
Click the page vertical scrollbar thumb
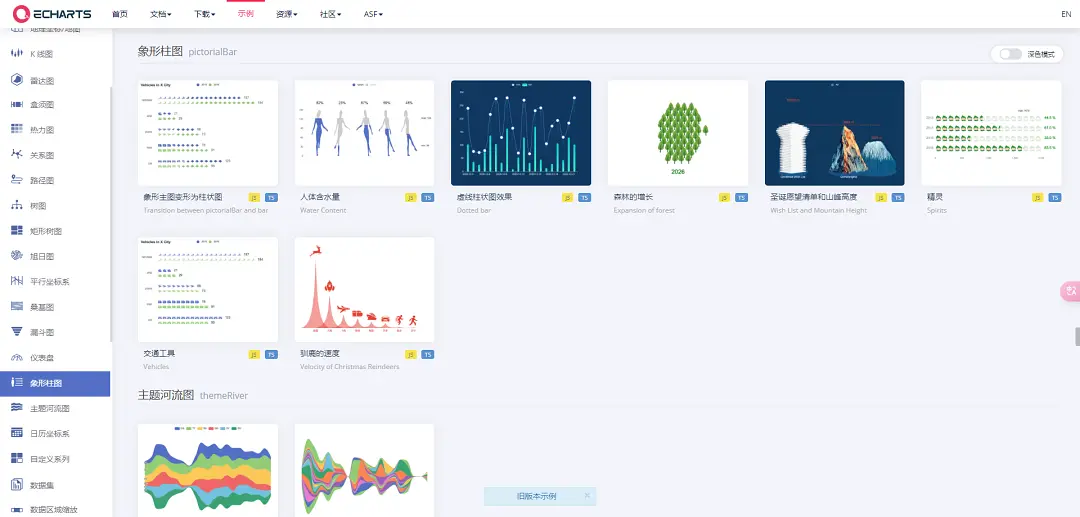tap(1077, 337)
